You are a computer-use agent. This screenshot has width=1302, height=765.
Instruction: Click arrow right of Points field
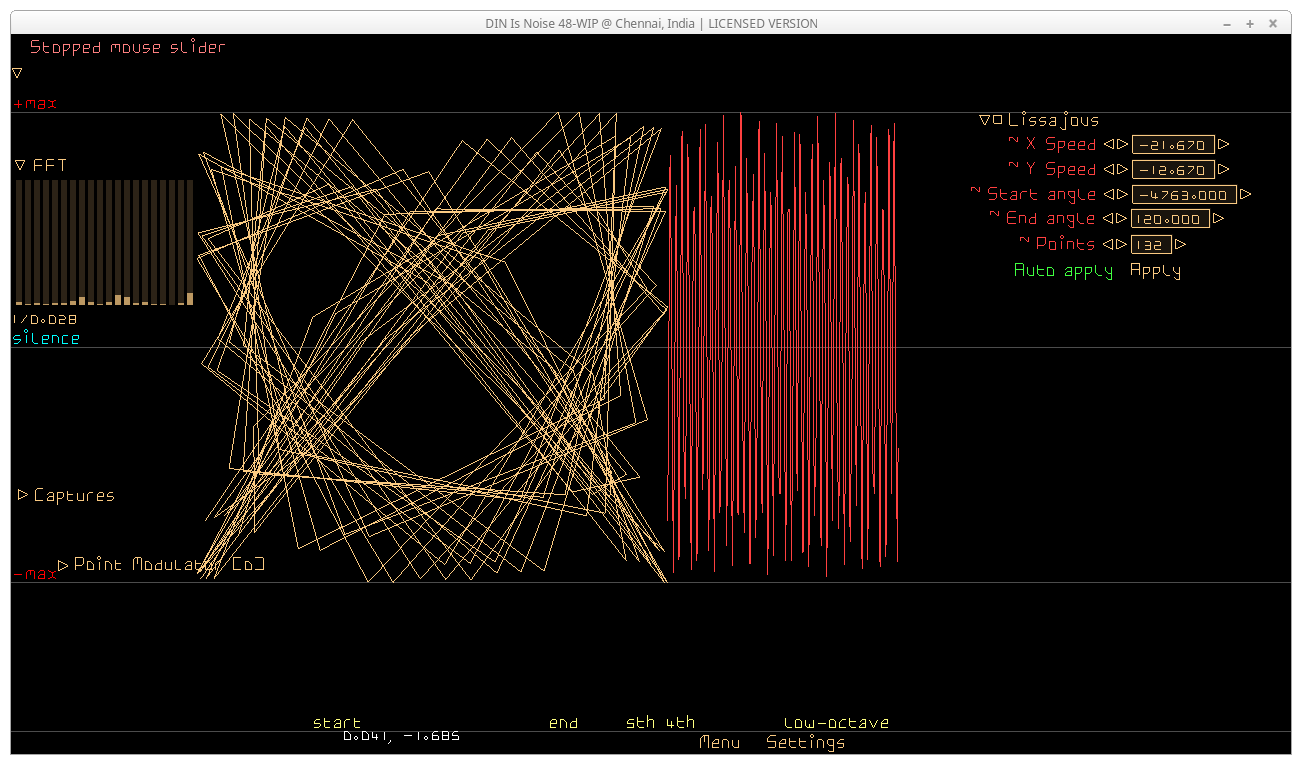[1180, 244]
